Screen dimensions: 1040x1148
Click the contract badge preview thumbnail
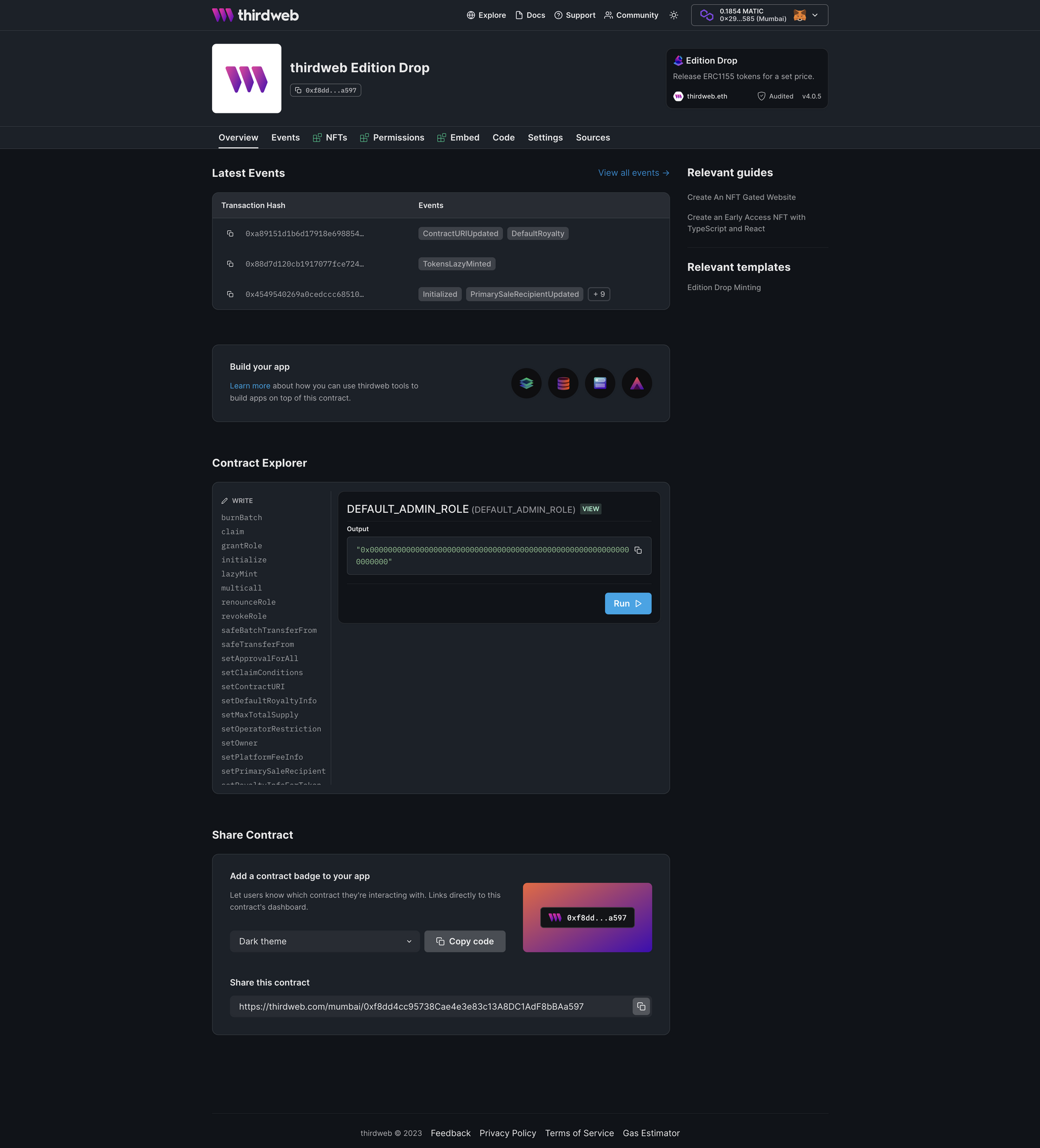(x=587, y=918)
